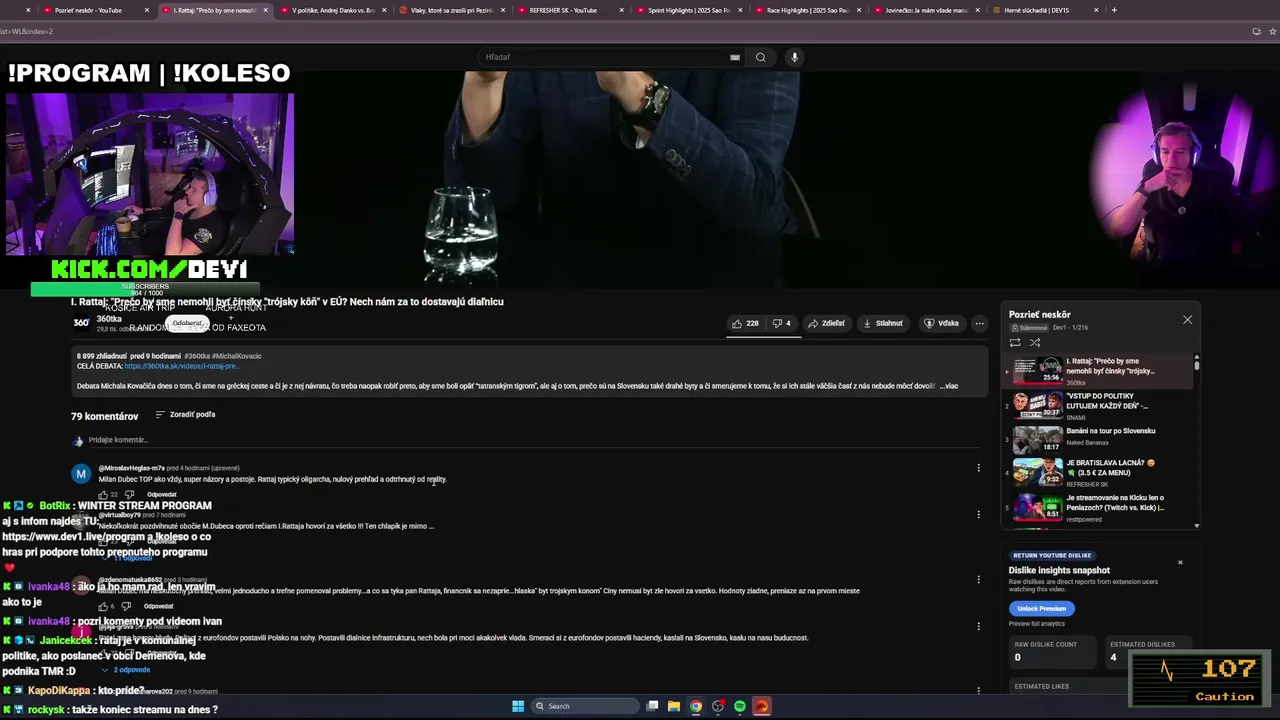Open options for zdenomatuska8652 comment
This screenshot has width=1280, height=720.
coord(978,580)
